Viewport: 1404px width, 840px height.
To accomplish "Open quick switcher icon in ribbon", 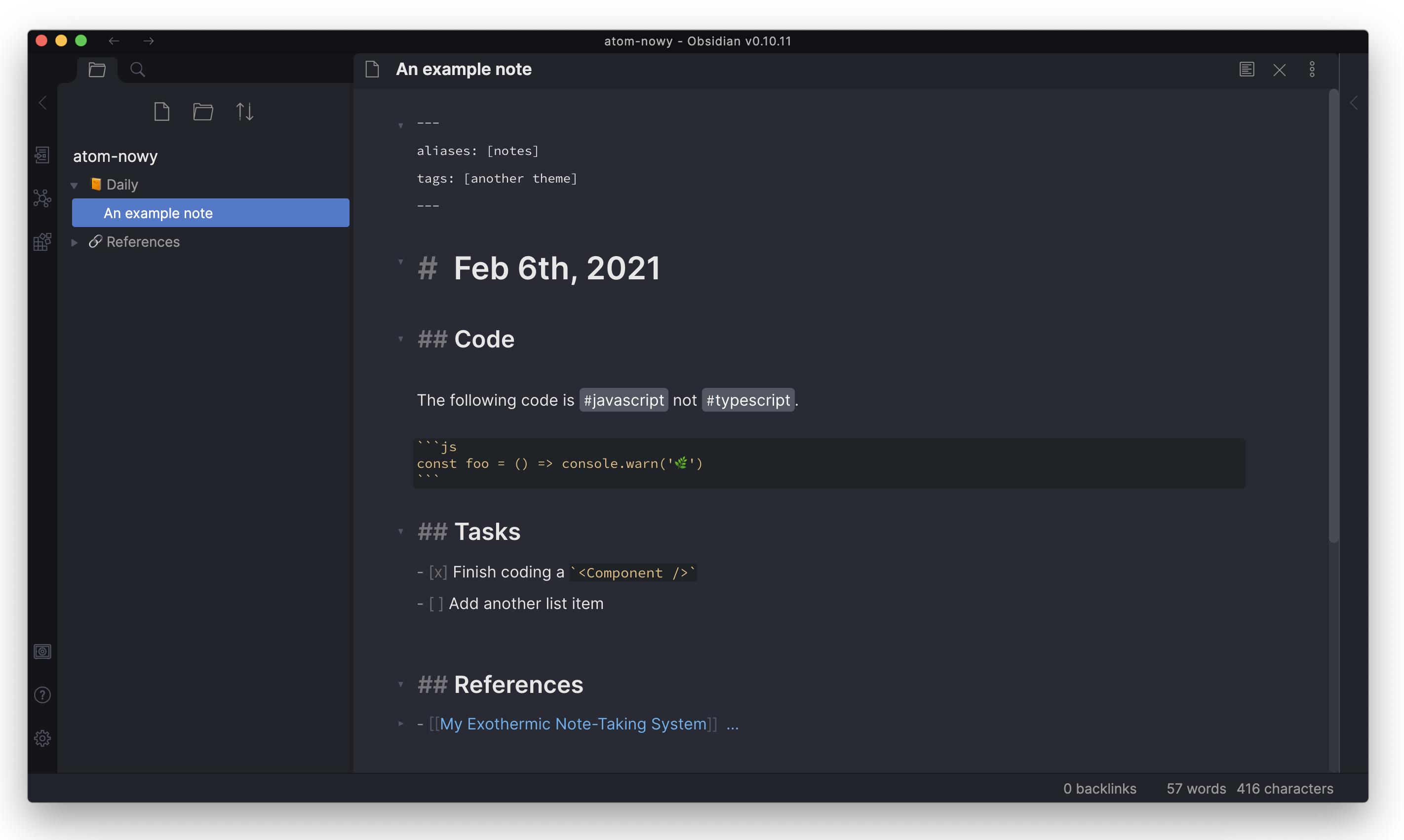I will 42,154.
